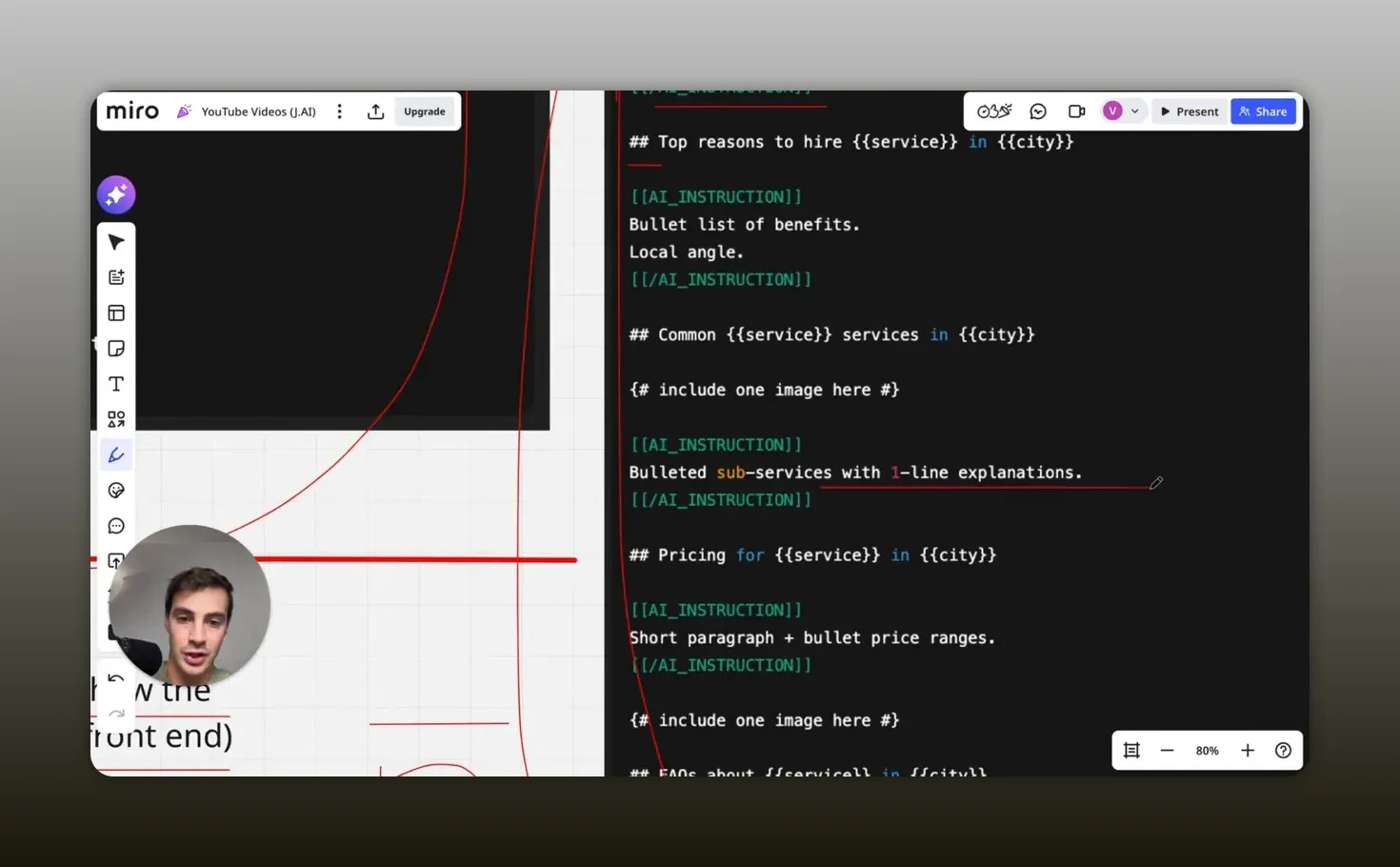Click "Bulleted sub-services with 1-line explanations."
Viewport: 1400px width, 867px height.
pyautogui.click(x=855, y=473)
